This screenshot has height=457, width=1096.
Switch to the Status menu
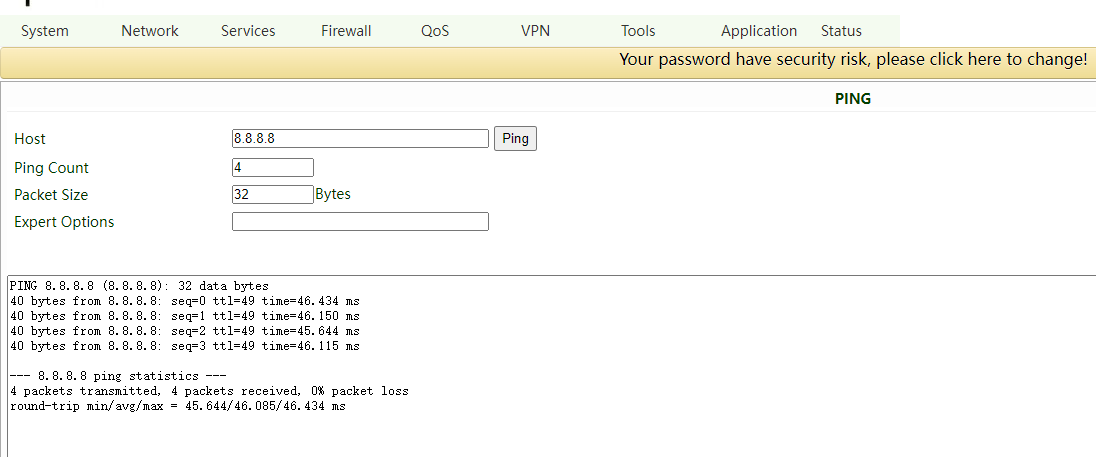[841, 31]
